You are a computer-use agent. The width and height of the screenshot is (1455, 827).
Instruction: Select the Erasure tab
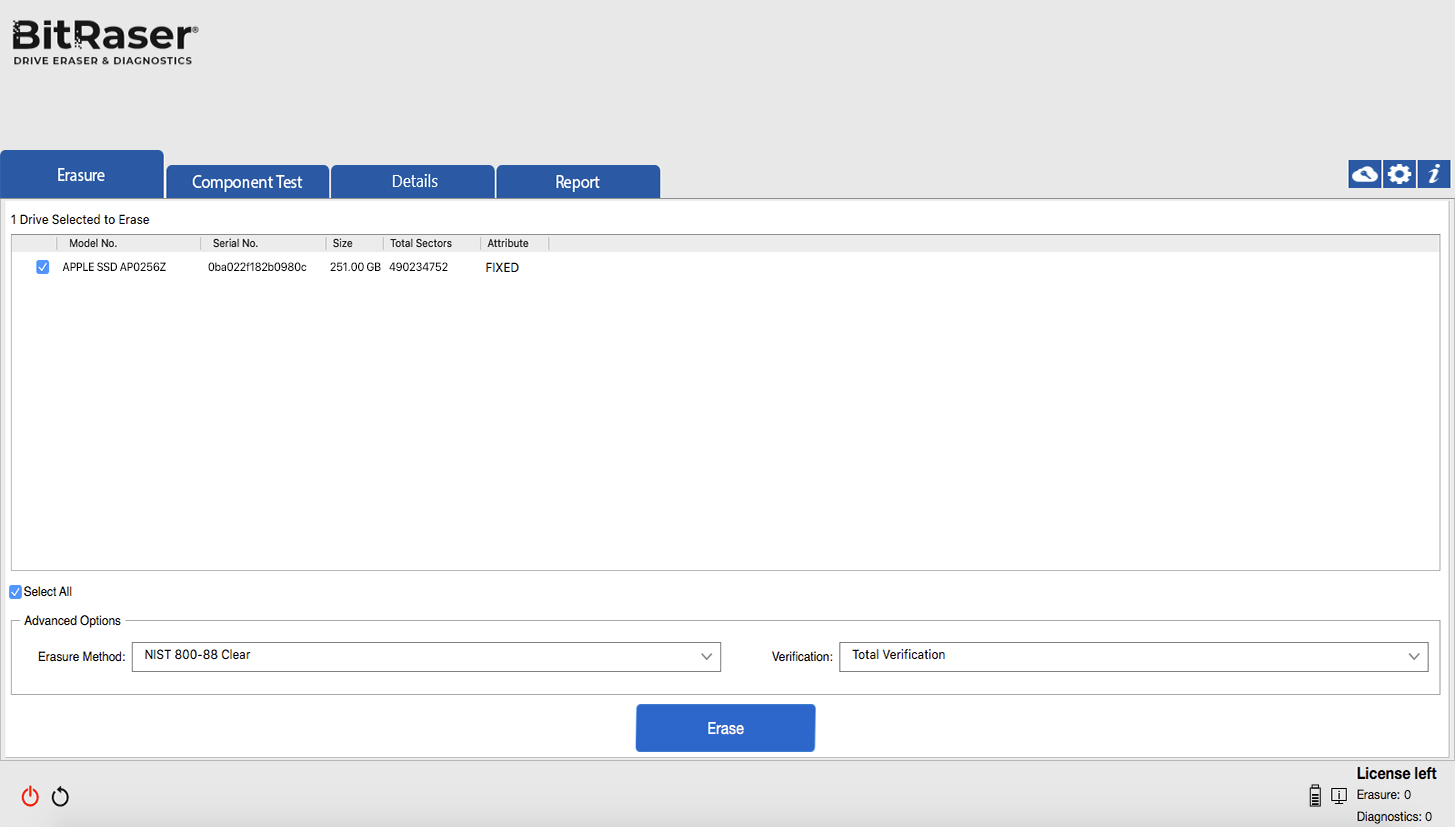[81, 173]
